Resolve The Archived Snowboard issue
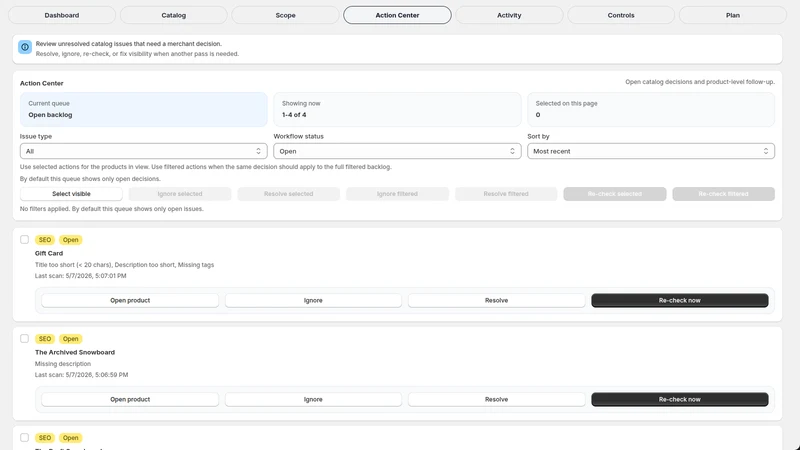The height and width of the screenshot is (450, 800). coord(496,399)
